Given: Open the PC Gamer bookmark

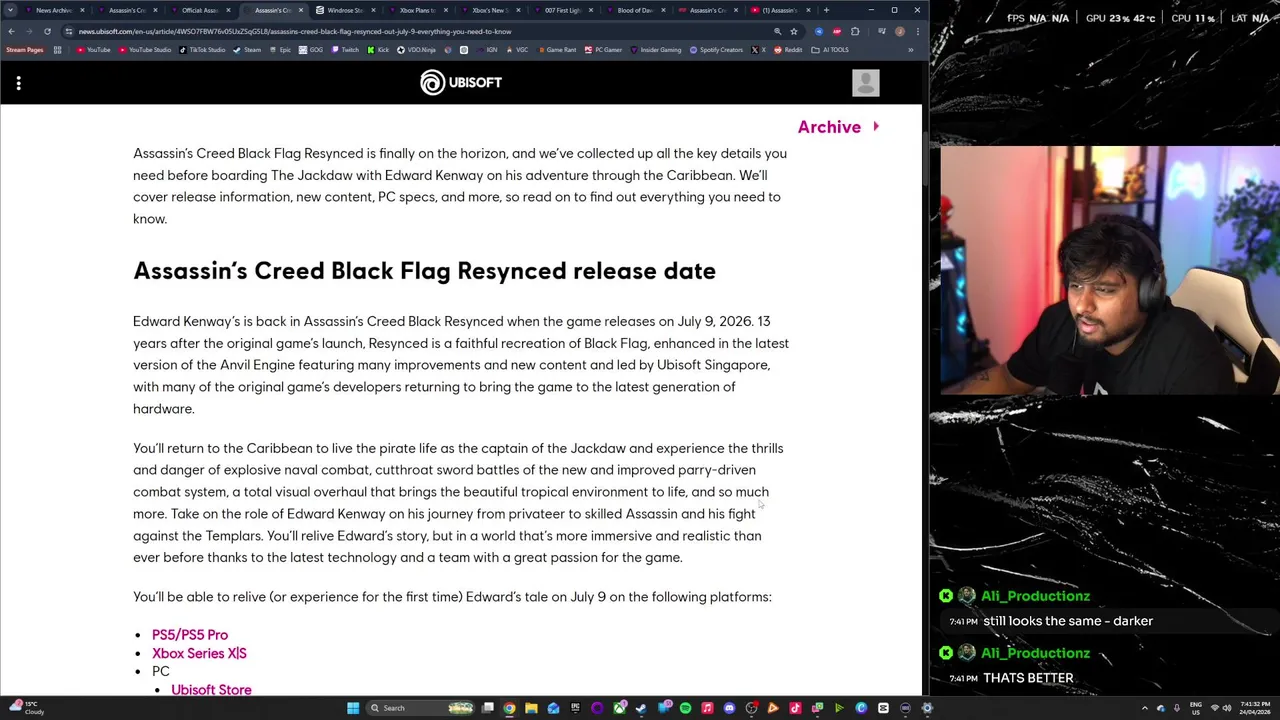Looking at the screenshot, I should pyautogui.click(x=603, y=50).
